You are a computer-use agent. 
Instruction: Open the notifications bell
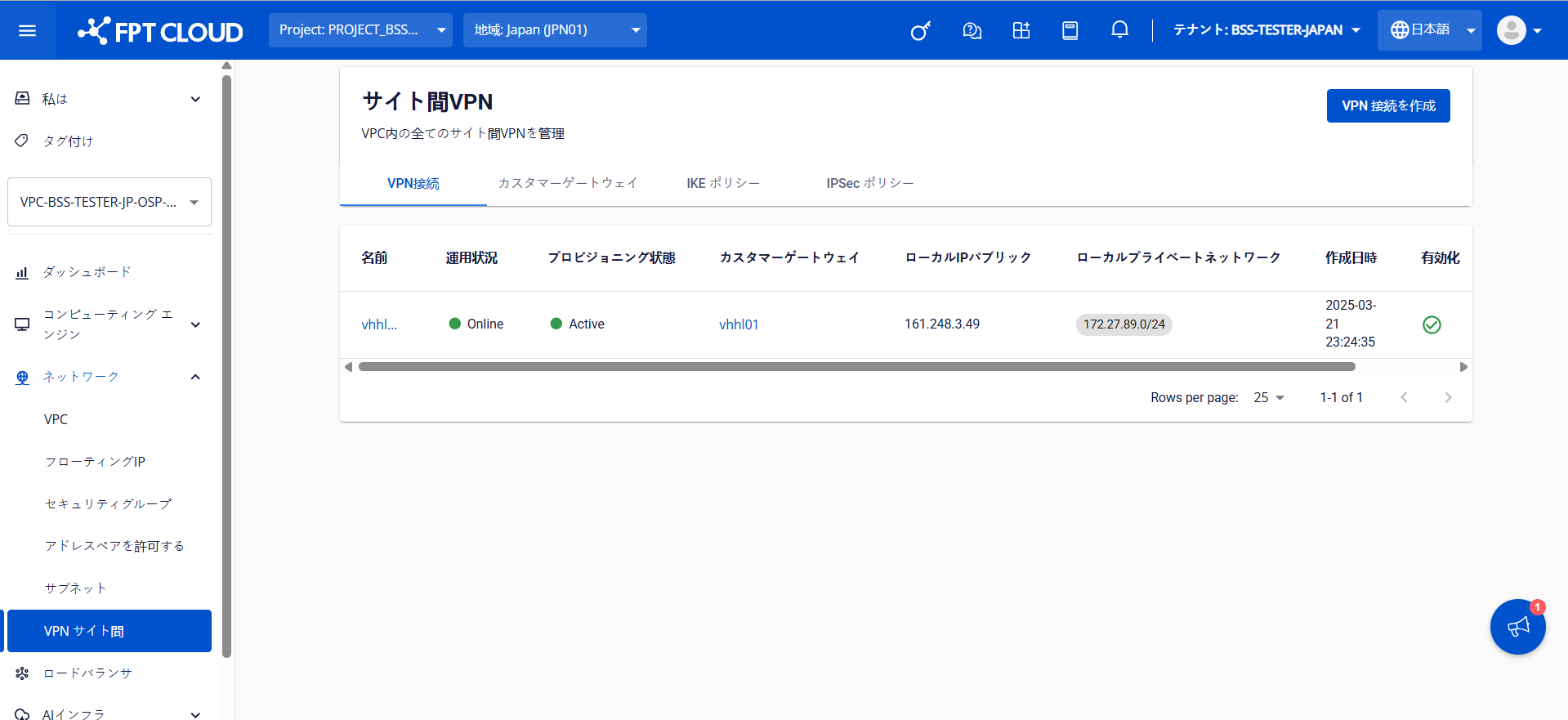point(1119,30)
